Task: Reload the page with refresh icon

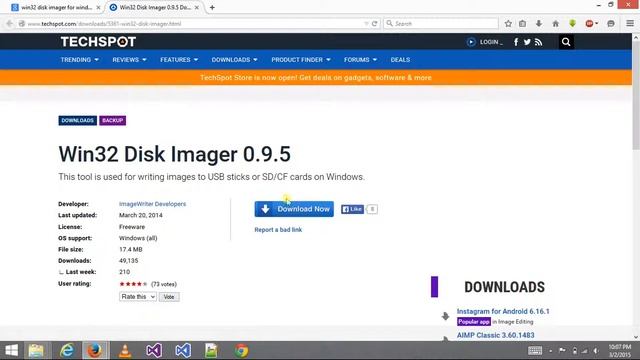Action: click(374, 24)
